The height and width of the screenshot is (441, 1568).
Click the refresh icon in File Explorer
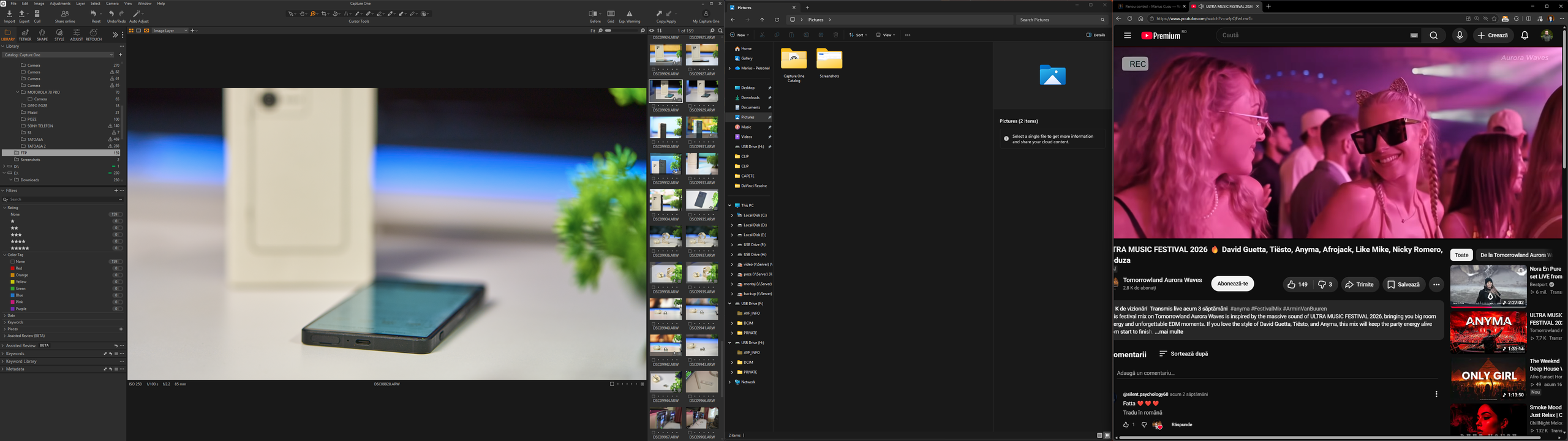pos(777,20)
